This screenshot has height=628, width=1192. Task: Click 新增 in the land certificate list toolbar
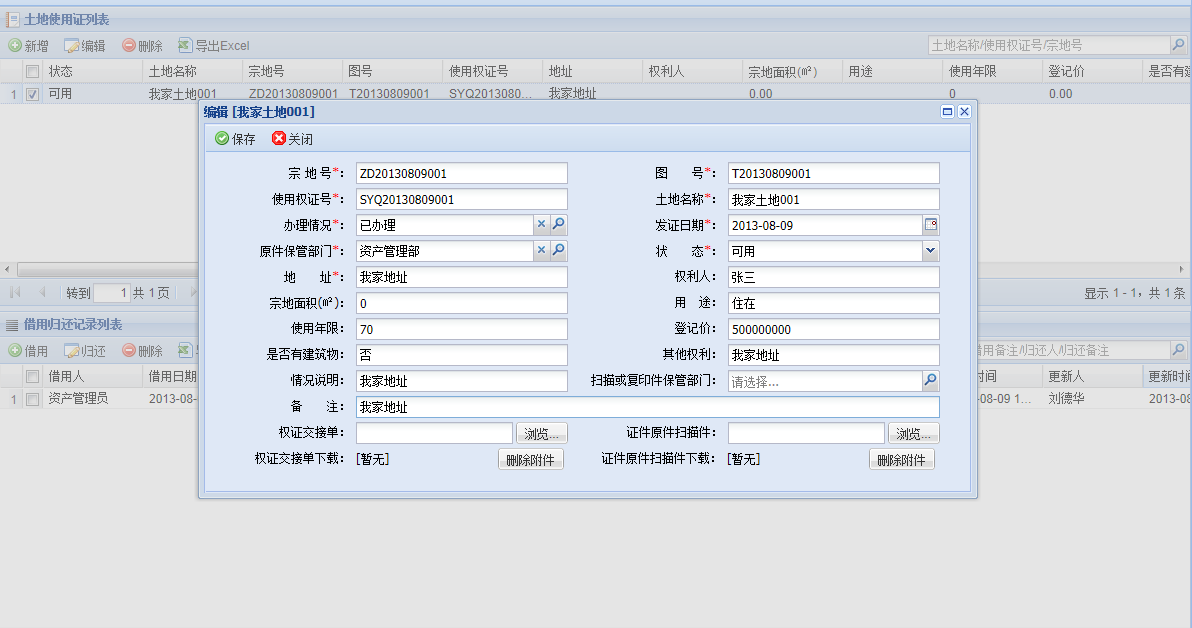tap(28, 46)
